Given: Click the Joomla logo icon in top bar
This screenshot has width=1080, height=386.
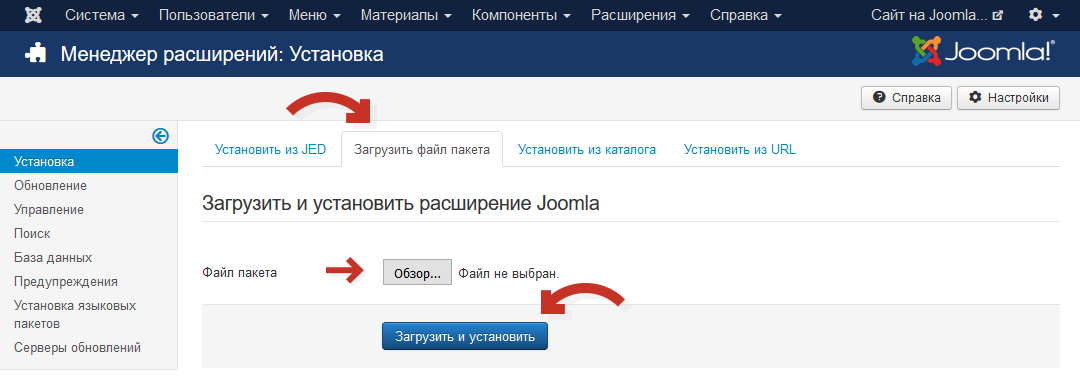Looking at the screenshot, I should tap(32, 14).
